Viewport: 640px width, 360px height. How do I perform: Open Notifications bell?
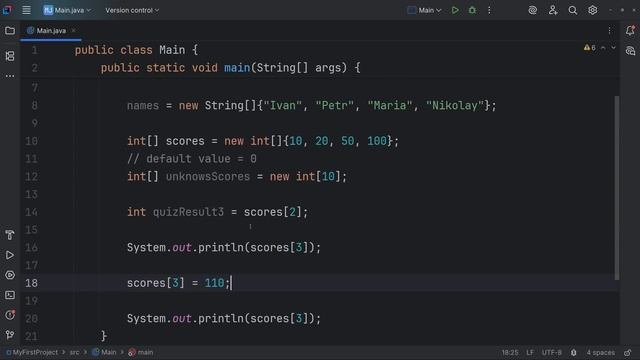pos(630,31)
